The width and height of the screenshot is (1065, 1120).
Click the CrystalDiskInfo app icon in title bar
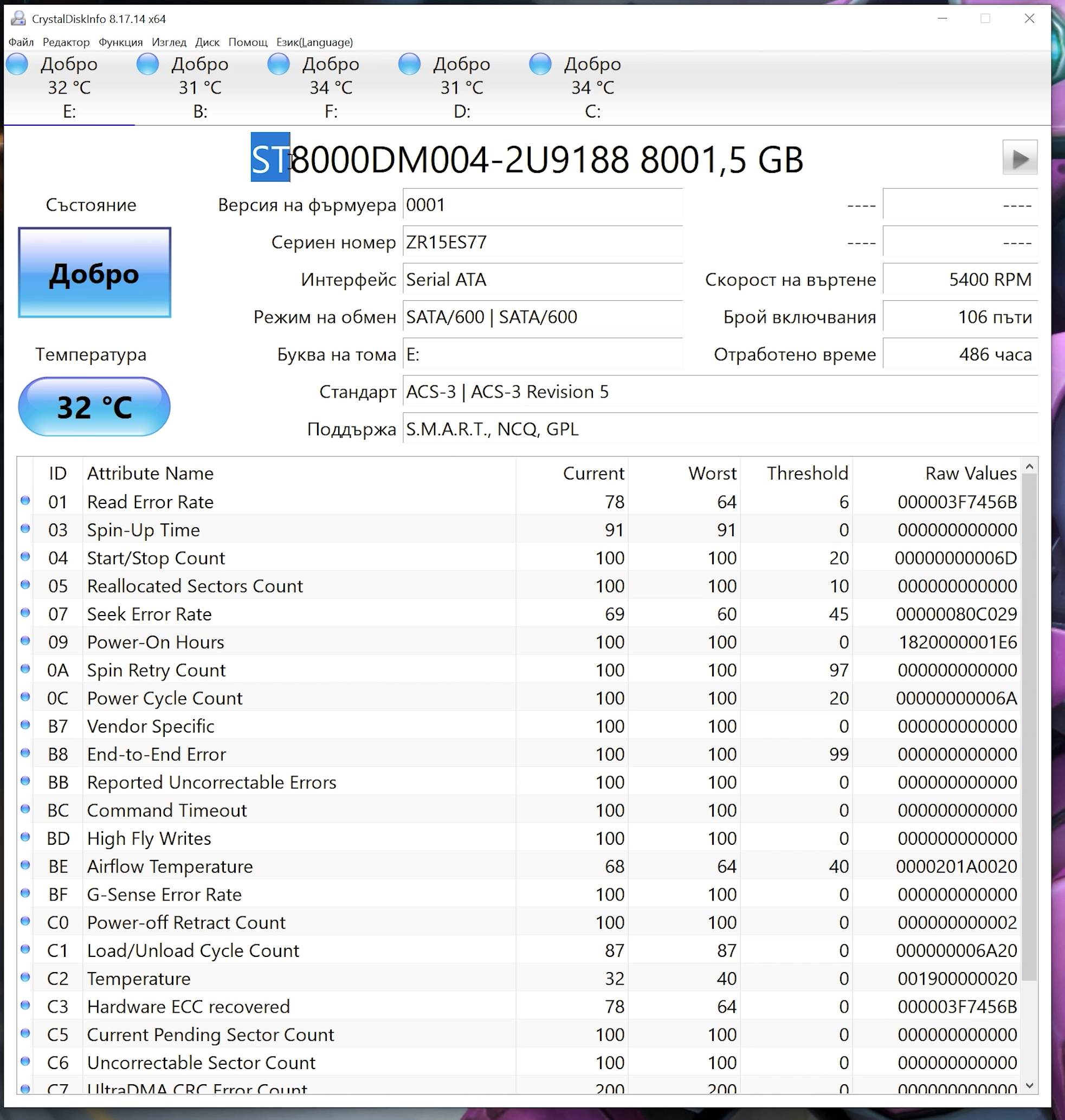pyautogui.click(x=18, y=18)
